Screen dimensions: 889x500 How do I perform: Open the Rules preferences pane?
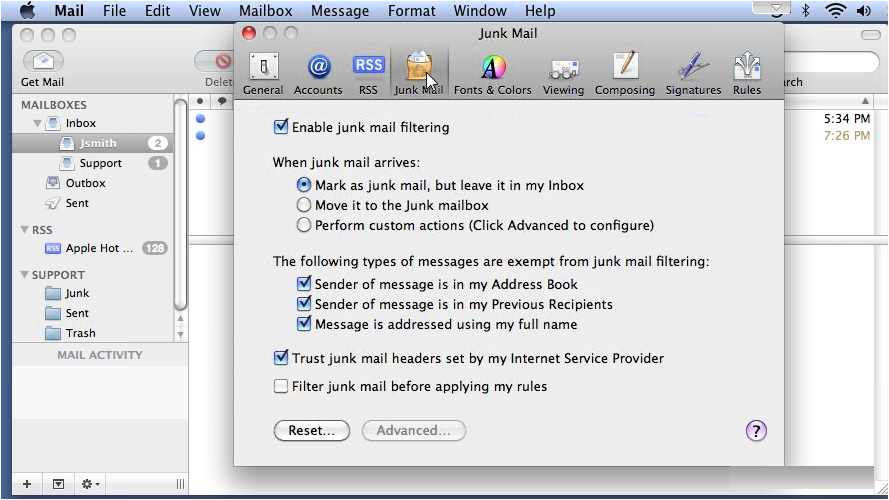click(x=747, y=74)
